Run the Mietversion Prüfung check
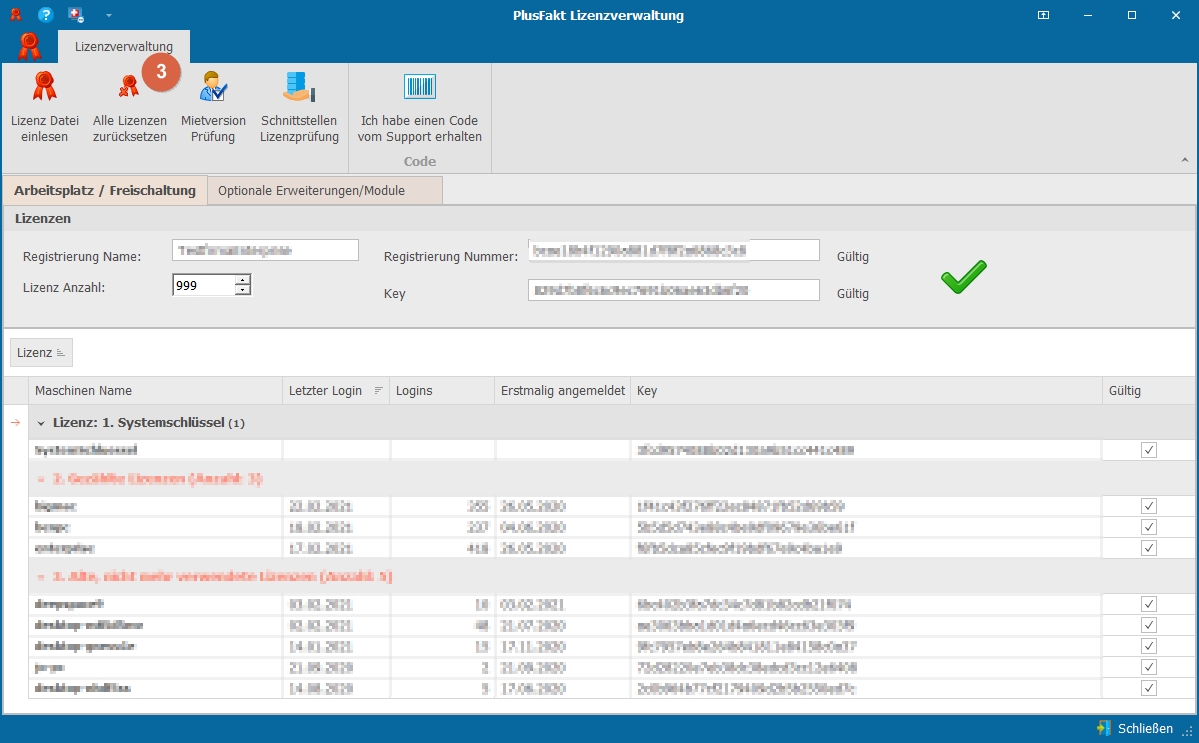The height and width of the screenshot is (743, 1199). [213, 107]
